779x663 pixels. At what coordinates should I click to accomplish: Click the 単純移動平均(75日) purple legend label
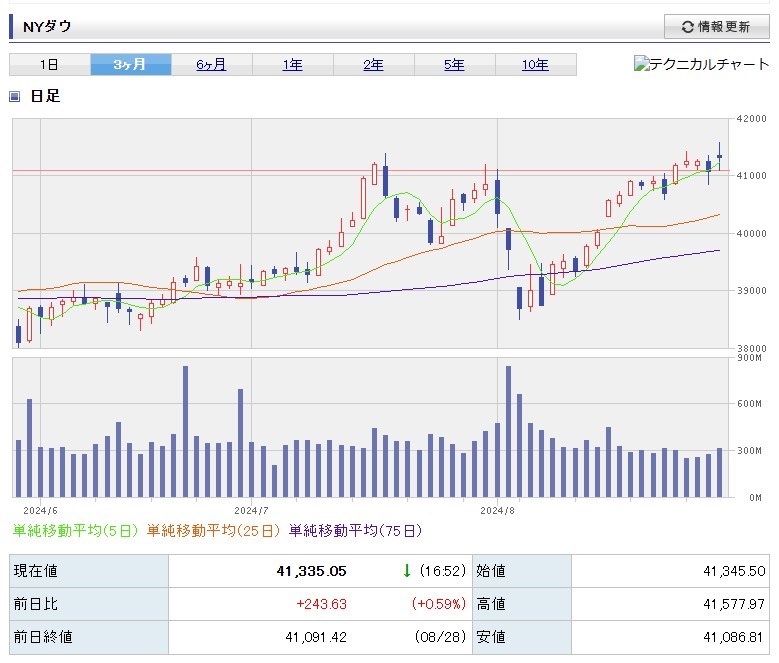pos(355,531)
